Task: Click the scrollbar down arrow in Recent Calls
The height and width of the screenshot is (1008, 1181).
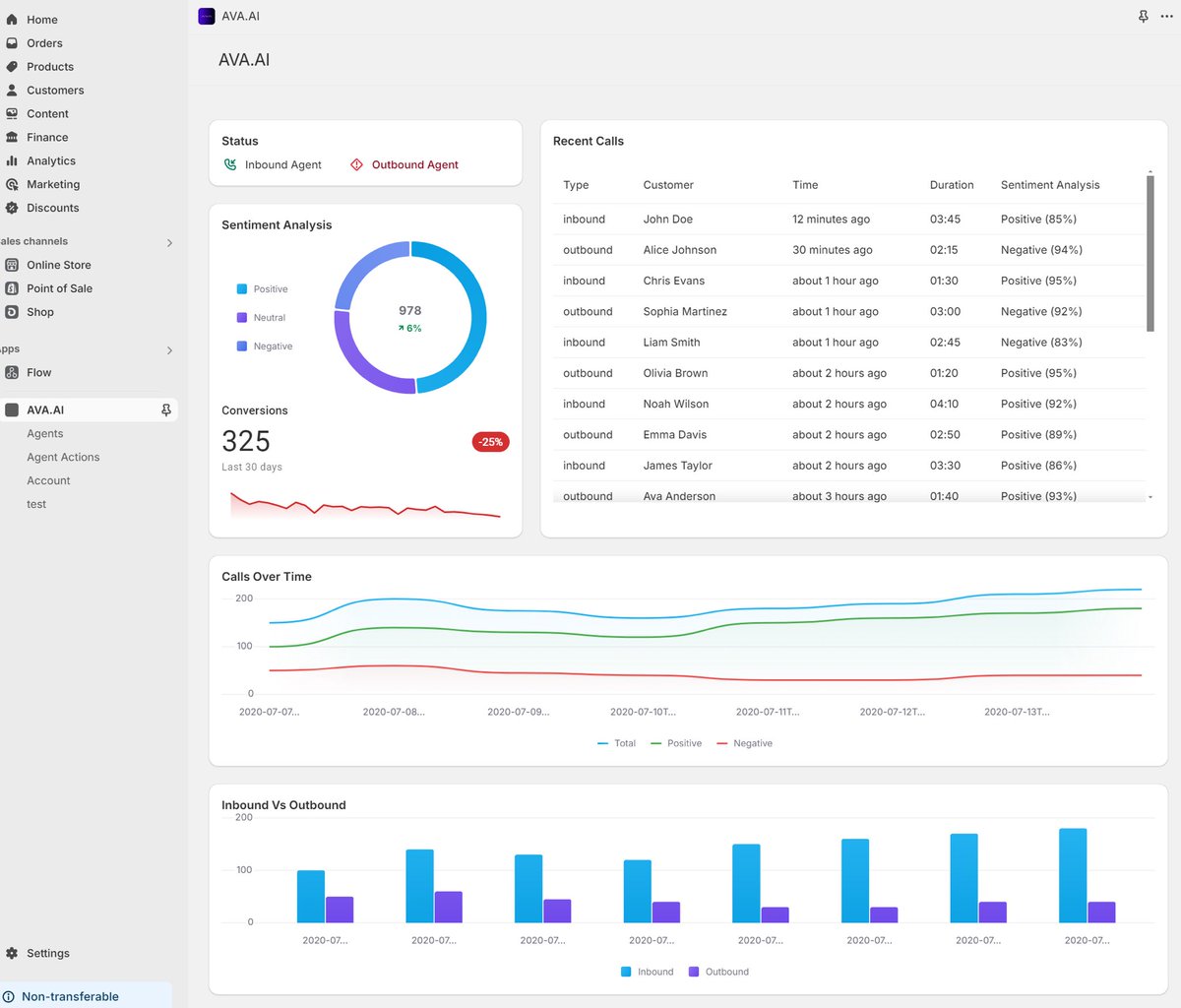Action: 1150,498
